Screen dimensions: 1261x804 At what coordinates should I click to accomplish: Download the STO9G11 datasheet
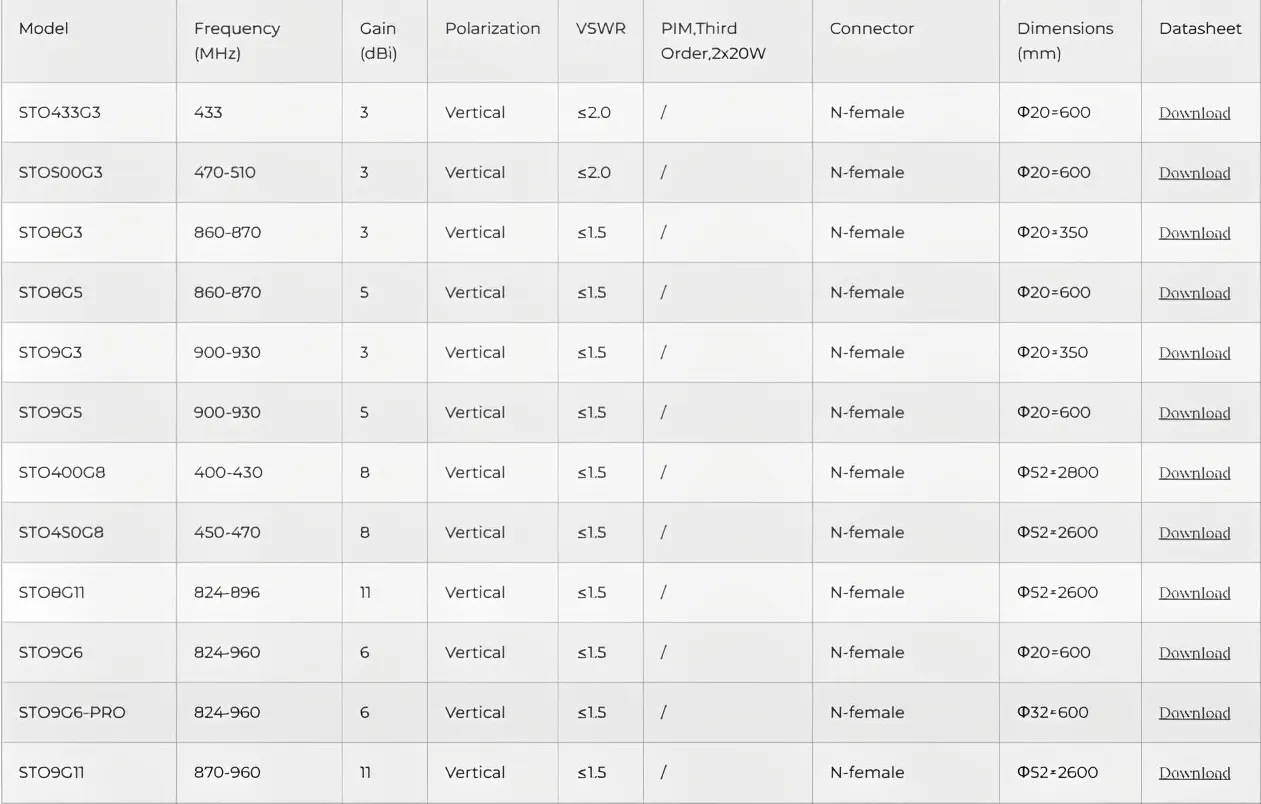coord(1194,773)
